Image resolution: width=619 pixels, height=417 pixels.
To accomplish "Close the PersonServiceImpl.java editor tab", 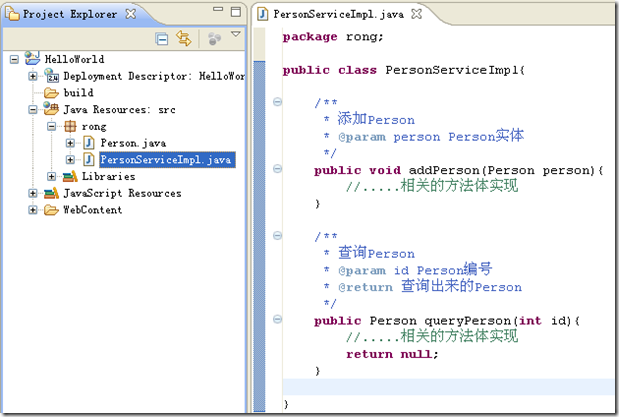I will [418, 14].
